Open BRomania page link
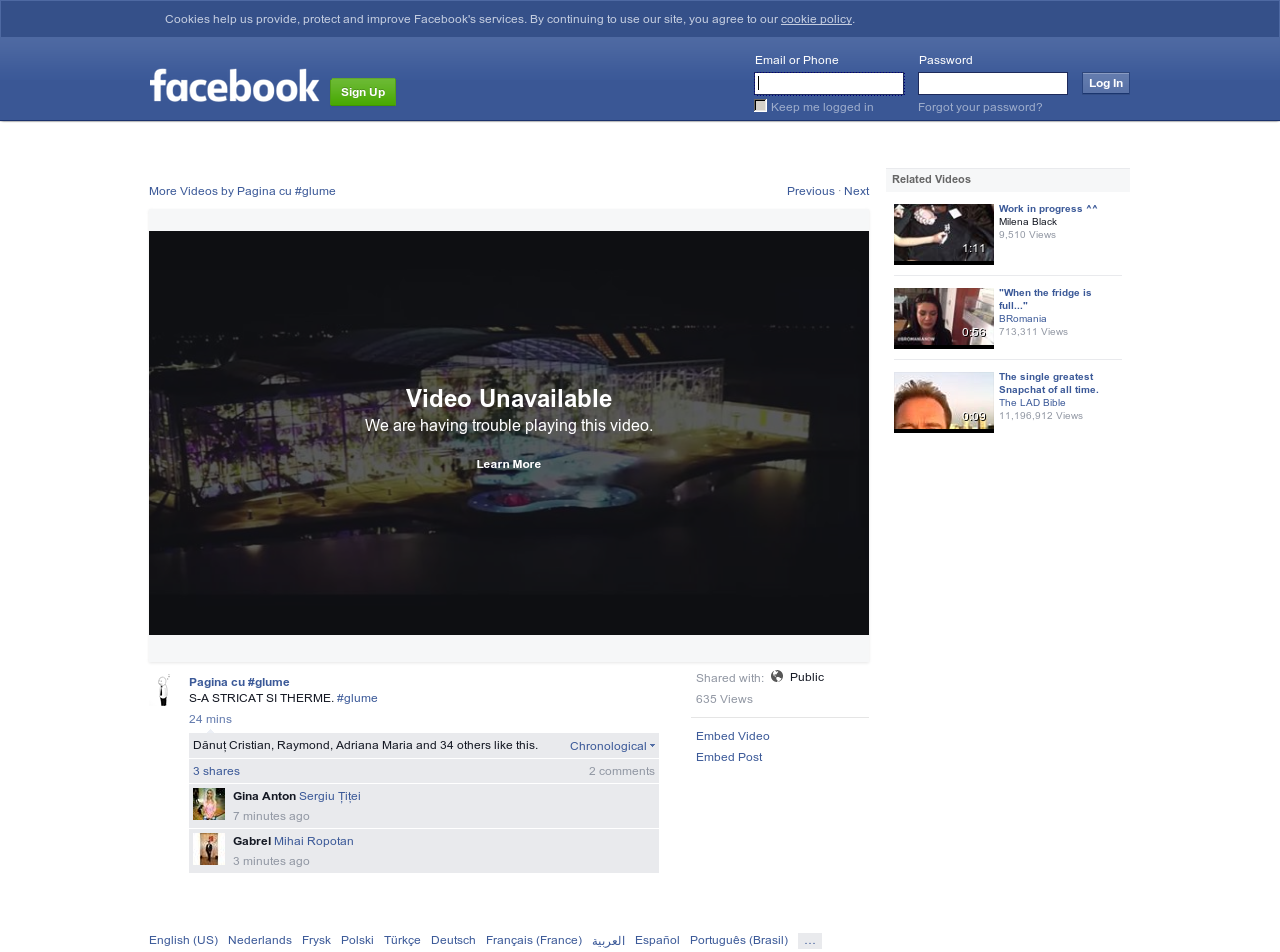 (x=1023, y=319)
